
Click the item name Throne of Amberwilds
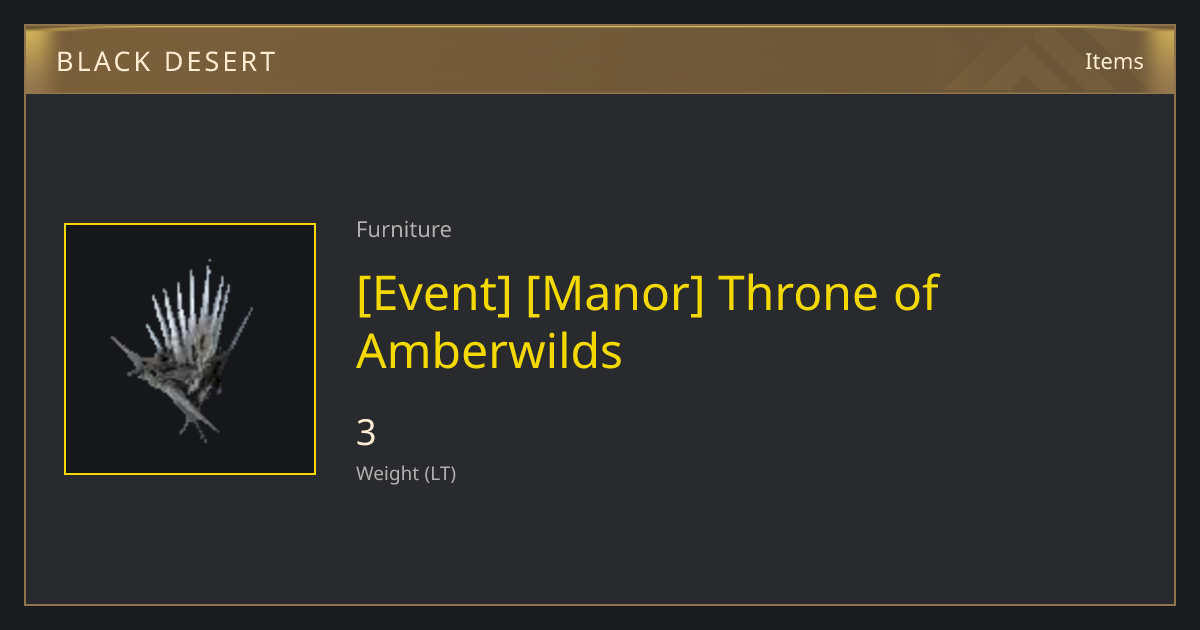tap(648, 322)
